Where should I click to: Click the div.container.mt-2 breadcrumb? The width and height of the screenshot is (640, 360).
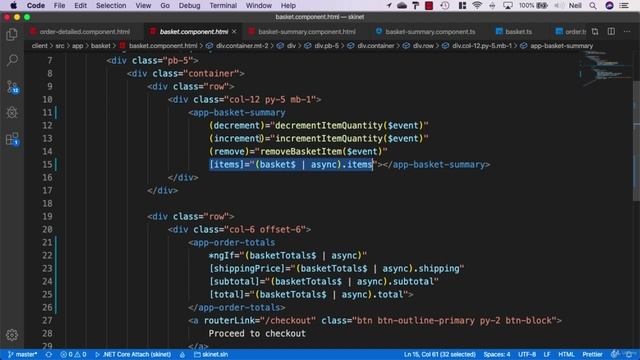(x=238, y=46)
